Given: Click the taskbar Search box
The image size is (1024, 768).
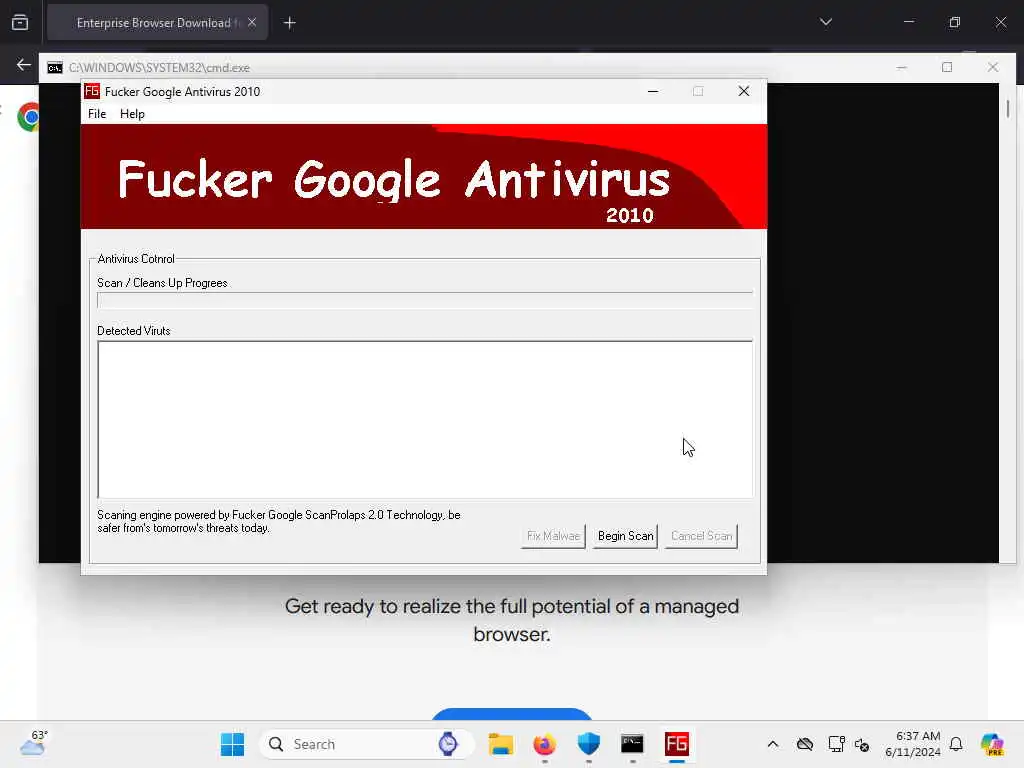Looking at the screenshot, I should click(x=366, y=744).
